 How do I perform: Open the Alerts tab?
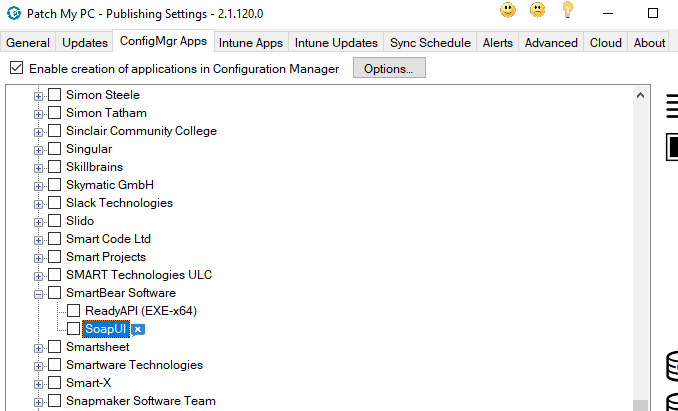pyautogui.click(x=498, y=43)
